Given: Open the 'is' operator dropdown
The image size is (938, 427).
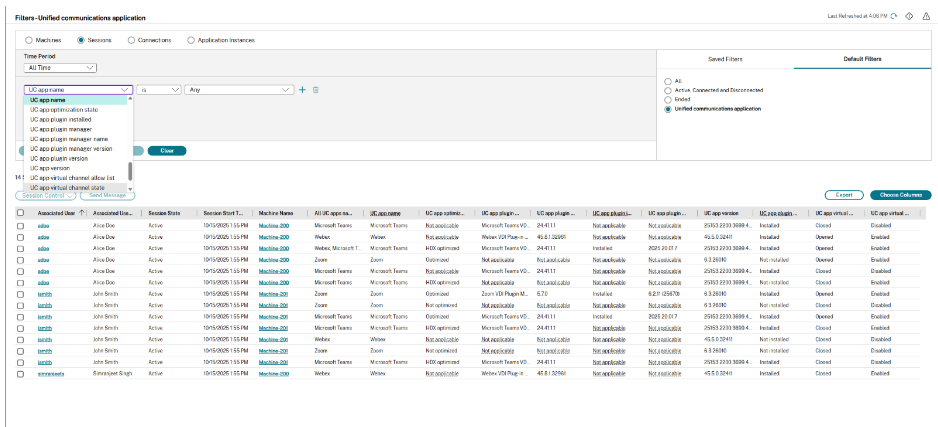Looking at the screenshot, I should coord(159,90).
